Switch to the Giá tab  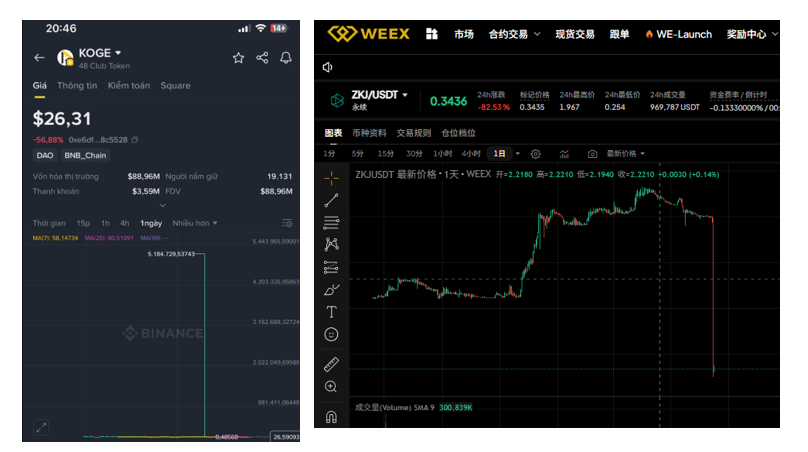pyautogui.click(x=40, y=86)
